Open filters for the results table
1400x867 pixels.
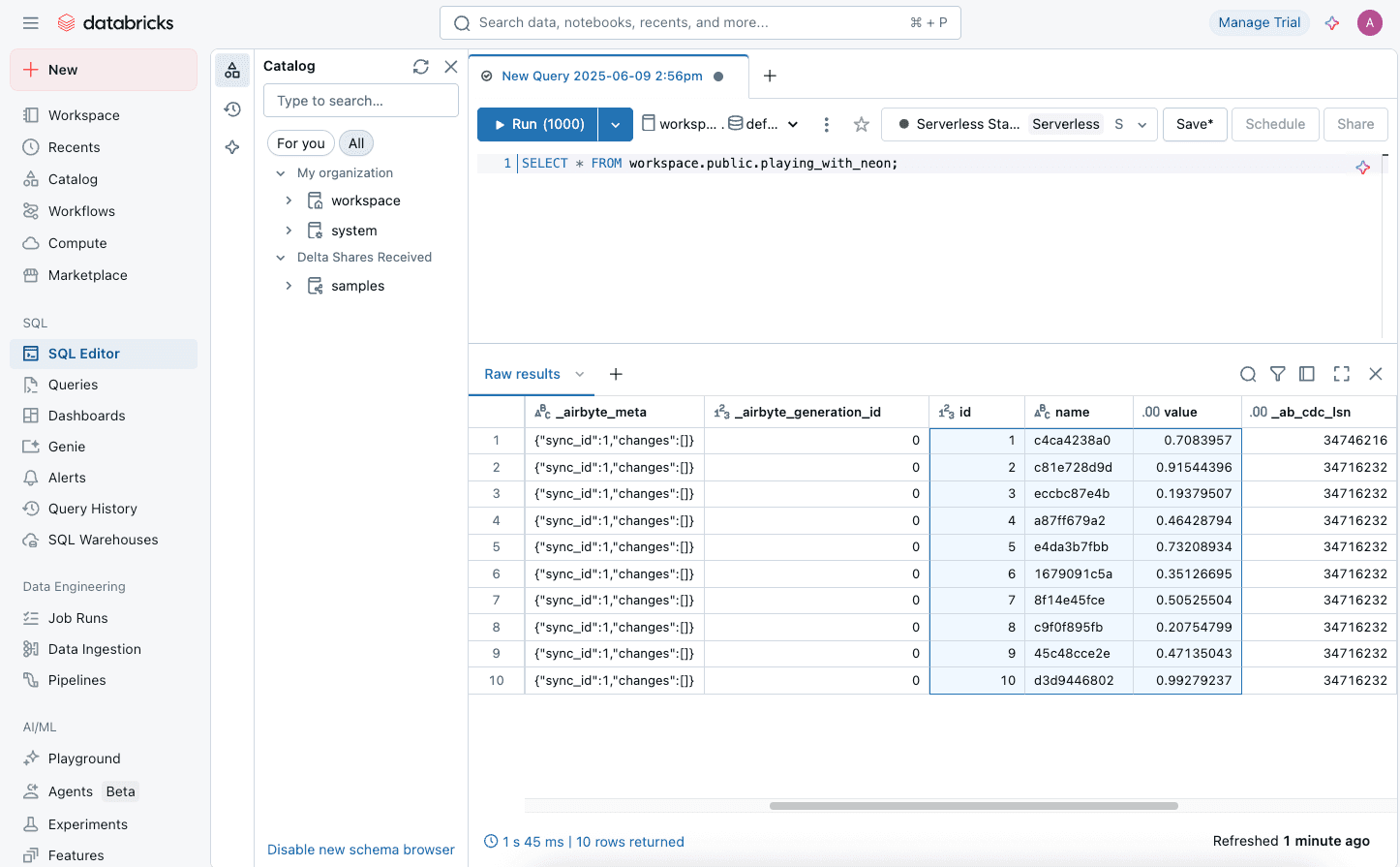point(1278,374)
